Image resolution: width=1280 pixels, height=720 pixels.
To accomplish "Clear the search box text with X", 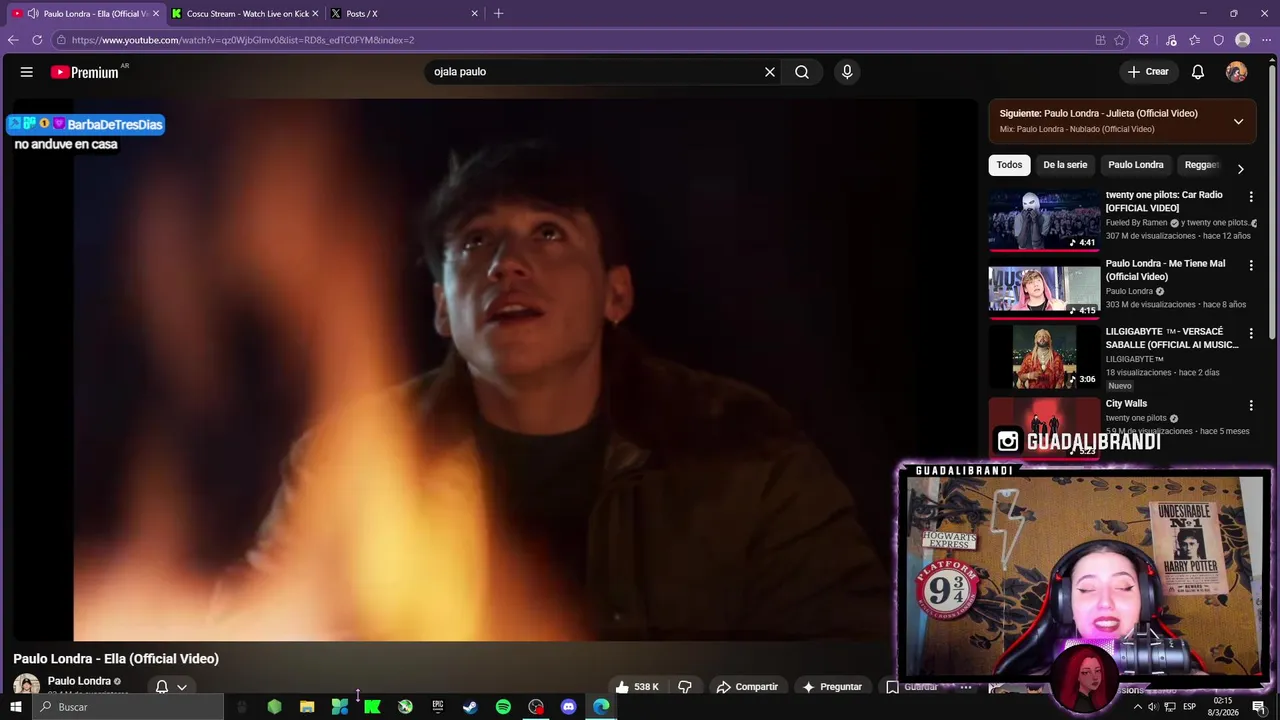I will pos(770,72).
